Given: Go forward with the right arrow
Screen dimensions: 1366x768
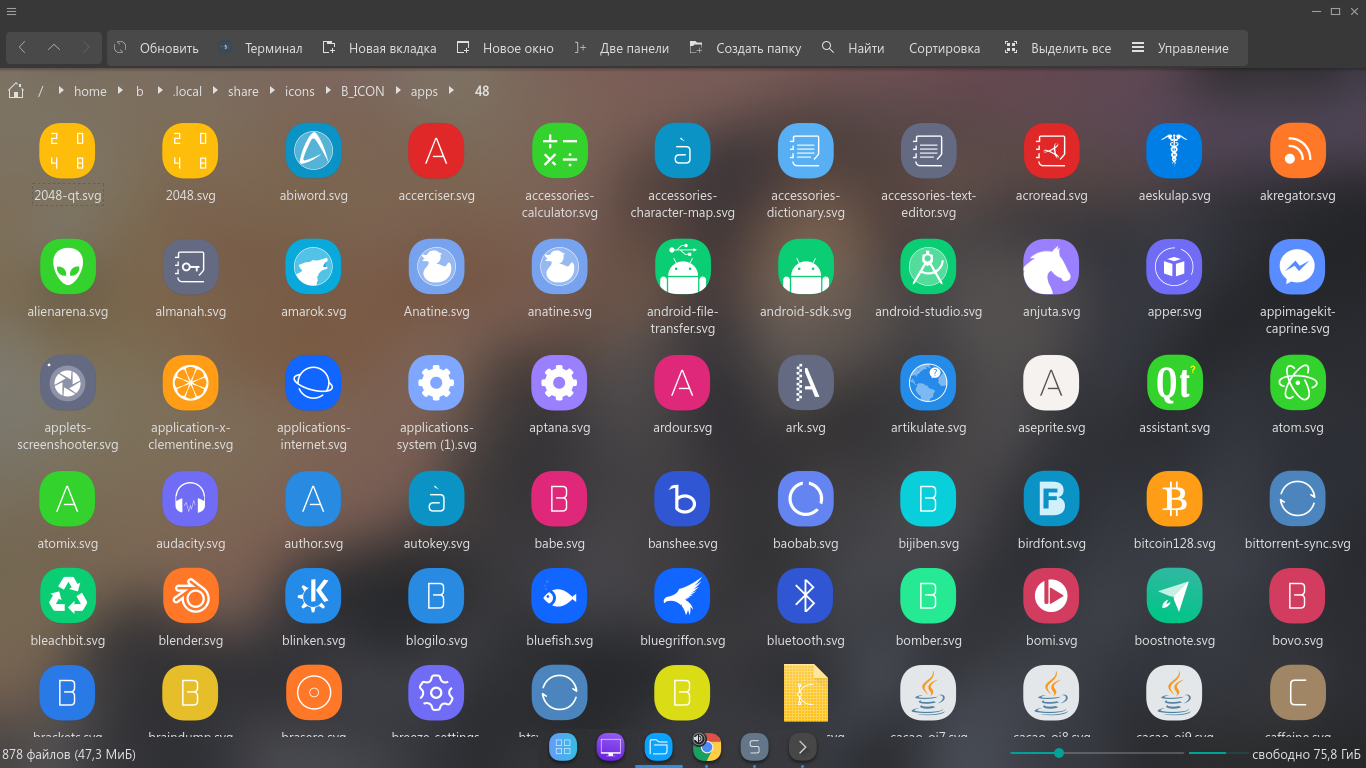Looking at the screenshot, I should [86, 47].
